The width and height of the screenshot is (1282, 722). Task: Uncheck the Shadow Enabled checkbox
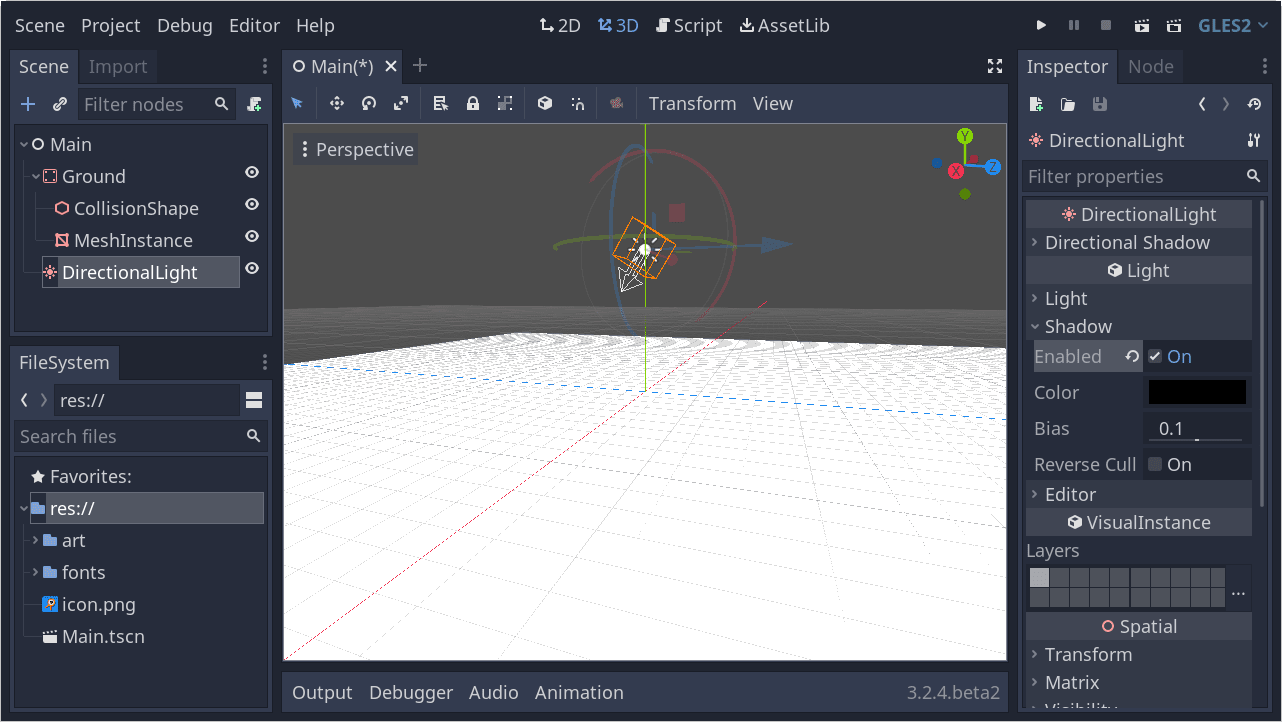[1155, 357]
